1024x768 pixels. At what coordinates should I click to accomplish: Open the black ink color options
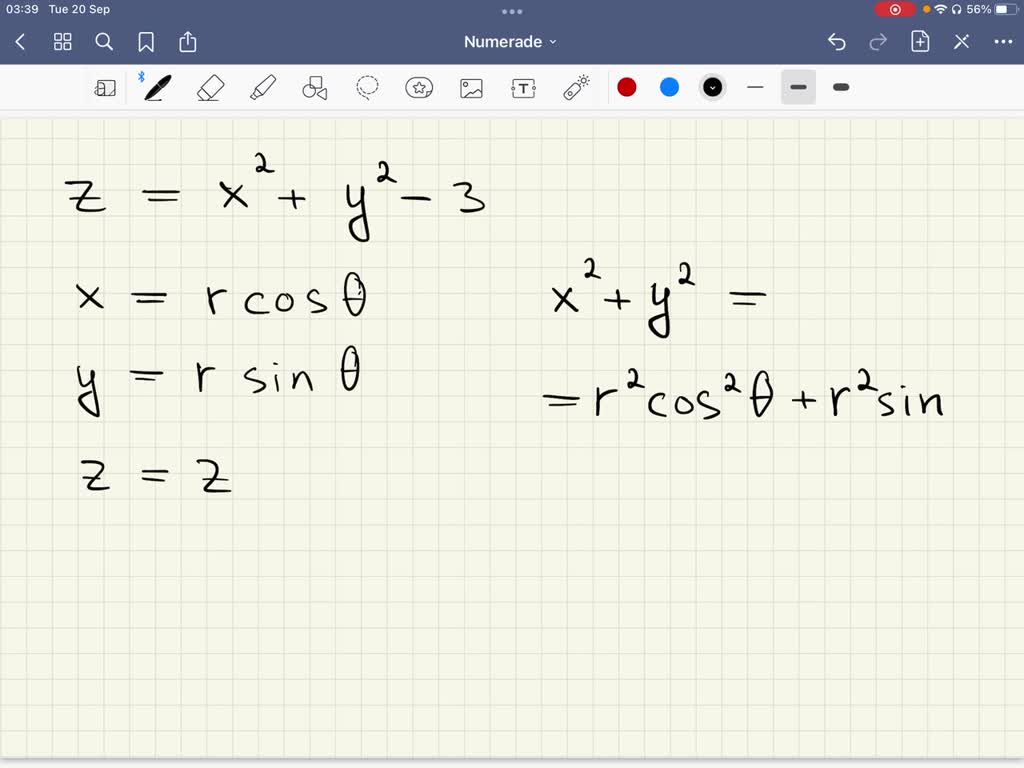[712, 87]
